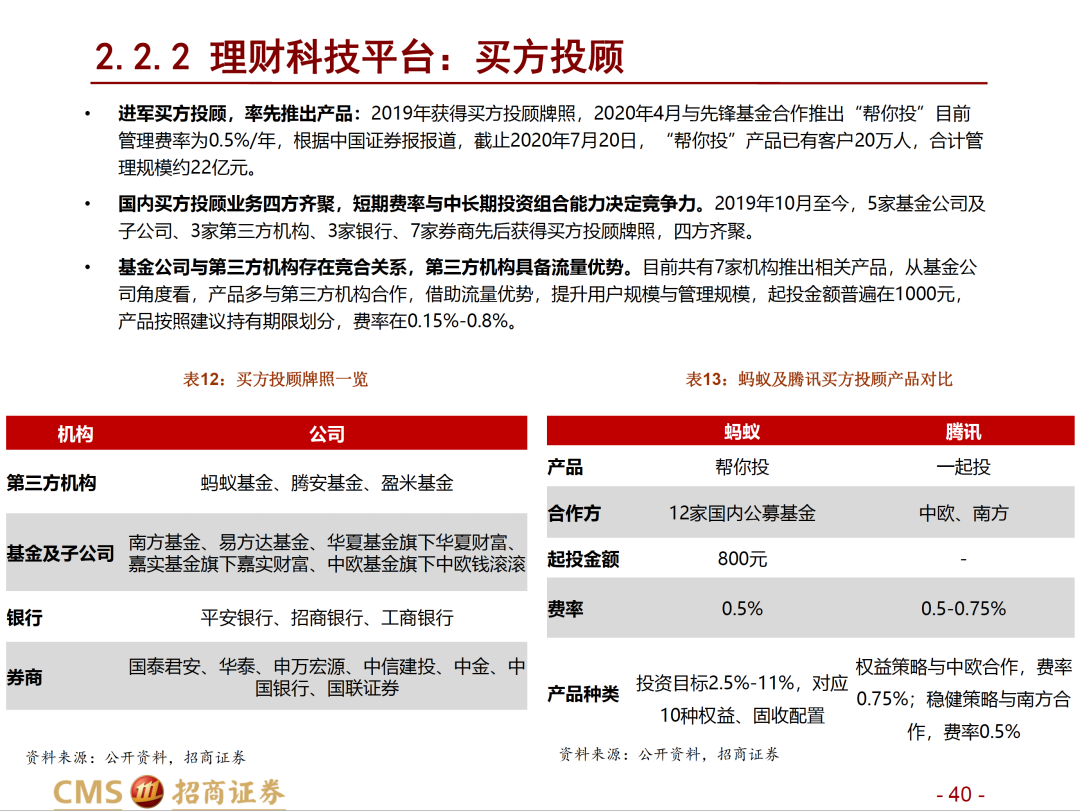Viewport: 1080px width, 811px height.
Task: Click the bold text '基金公司与第三方机构存在竞合关系'
Action: 262,267
